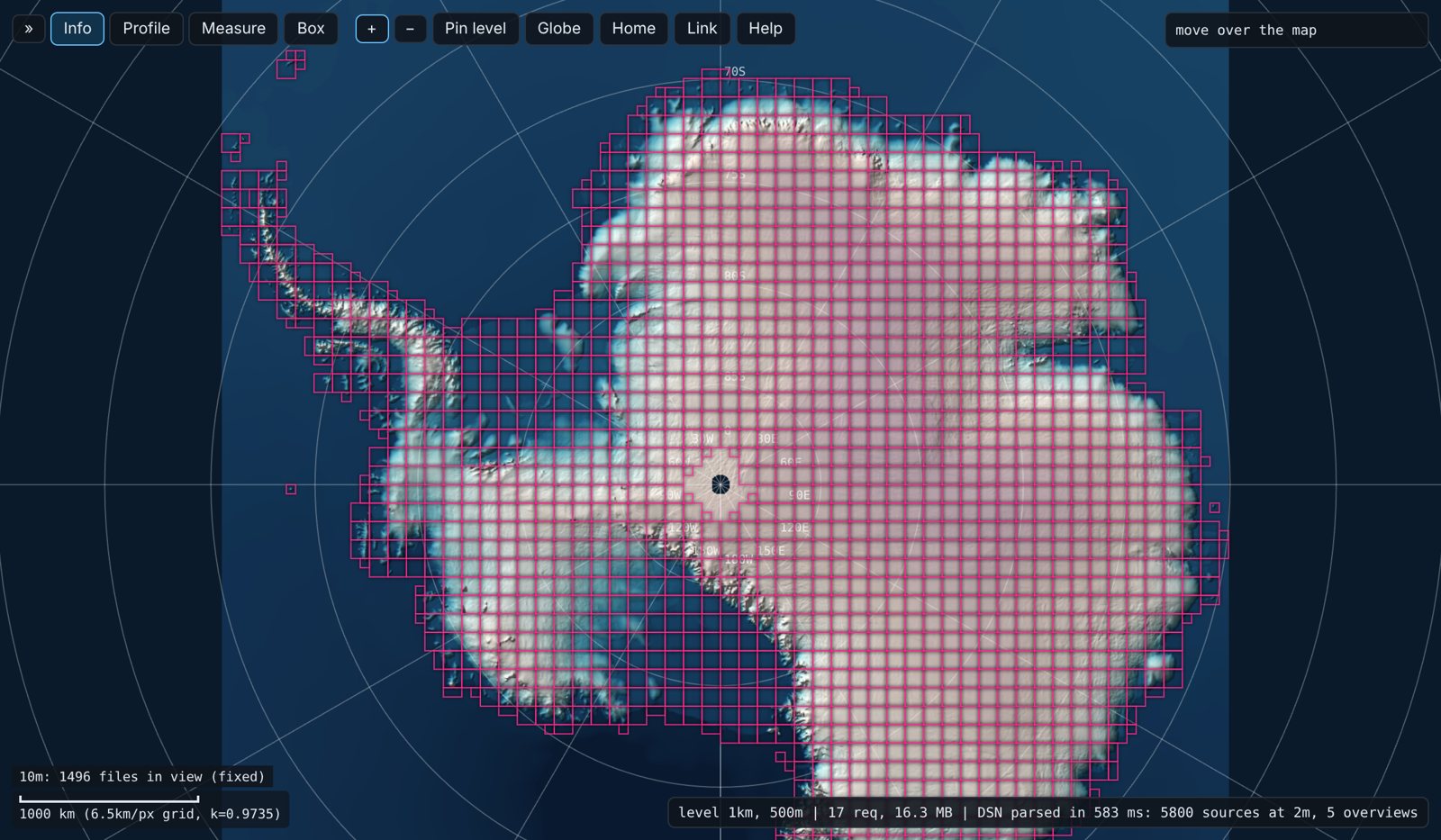Click the 70S latitude label

pyautogui.click(x=735, y=71)
